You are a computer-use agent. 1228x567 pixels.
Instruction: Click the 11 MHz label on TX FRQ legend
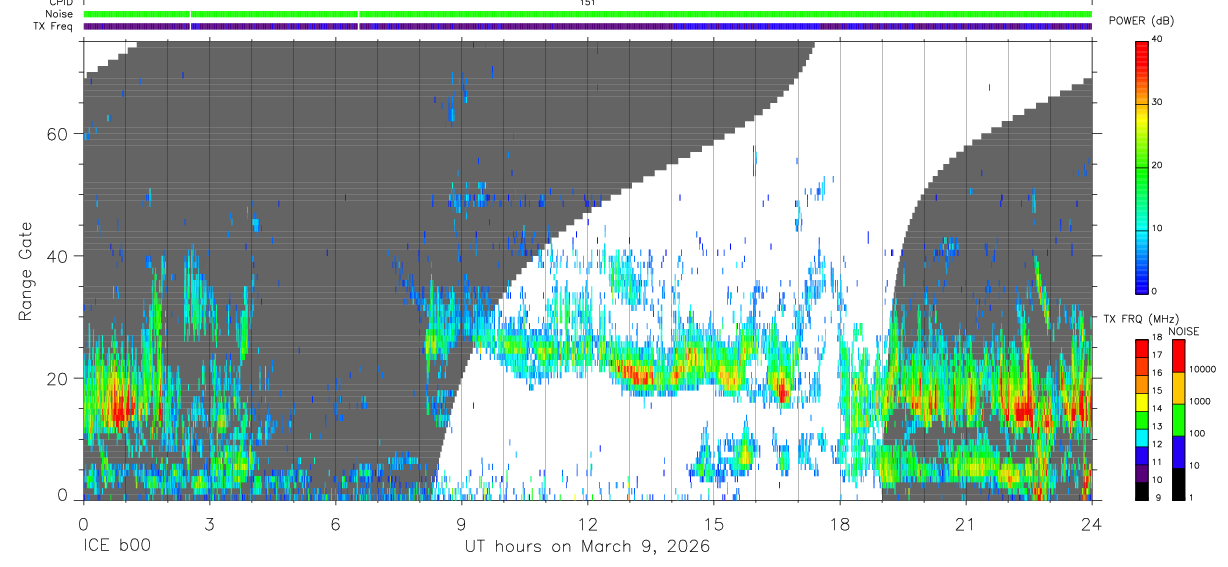coord(1157,462)
